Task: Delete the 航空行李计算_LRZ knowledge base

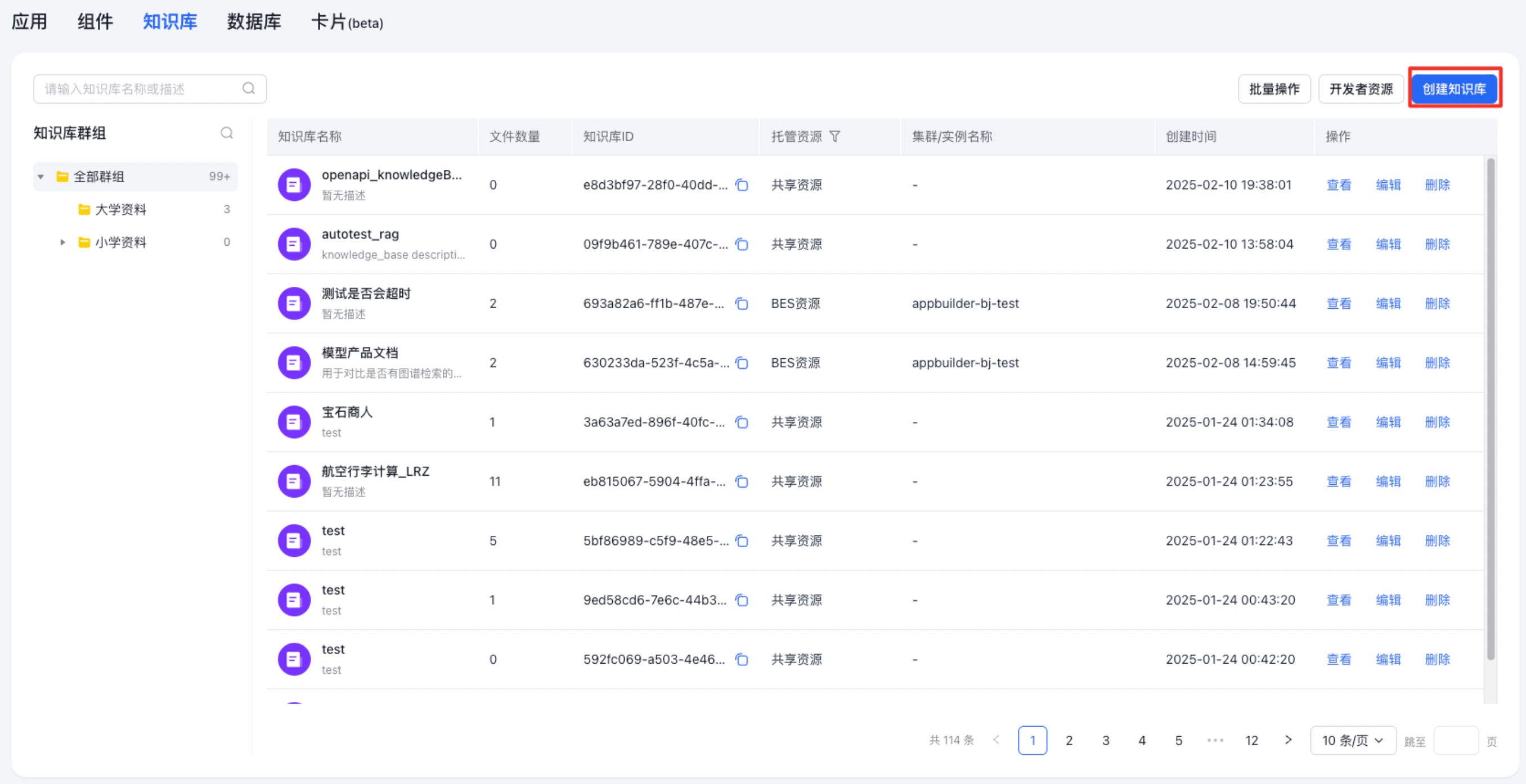Action: coord(1437,481)
